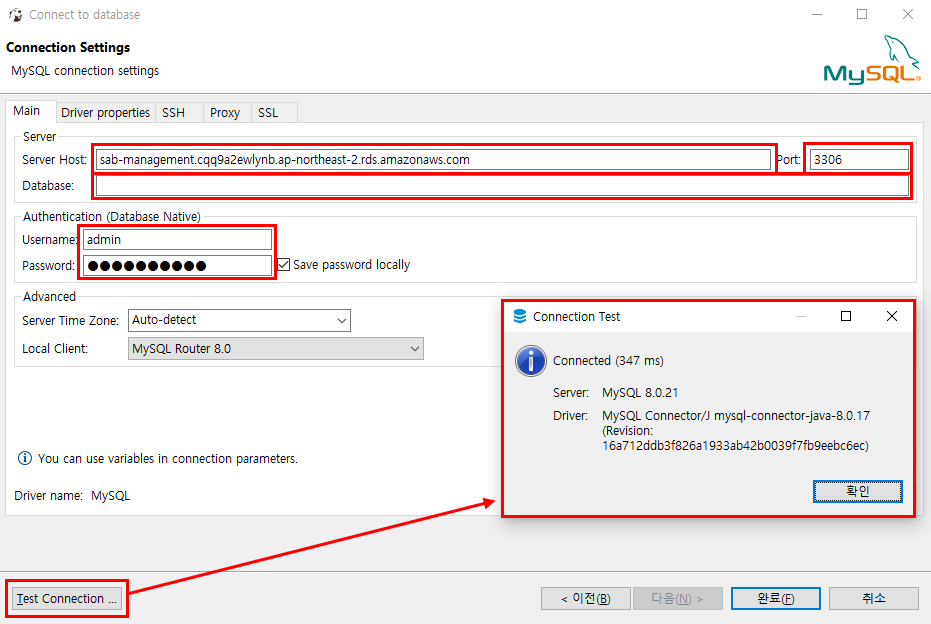Click the DBeaver app icon in title bar

pyautogui.click(x=15, y=15)
